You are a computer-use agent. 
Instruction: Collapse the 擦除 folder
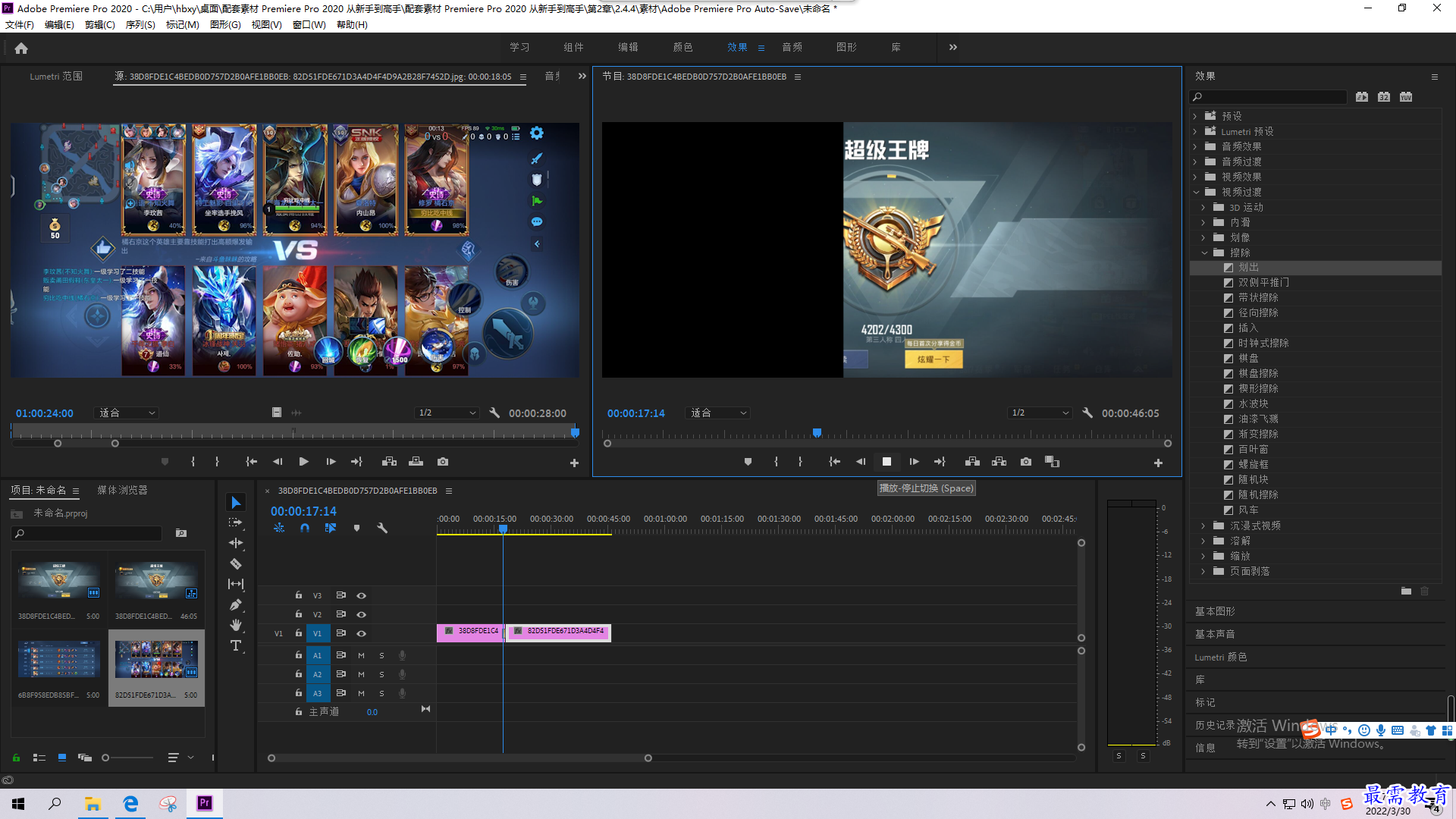(1204, 253)
